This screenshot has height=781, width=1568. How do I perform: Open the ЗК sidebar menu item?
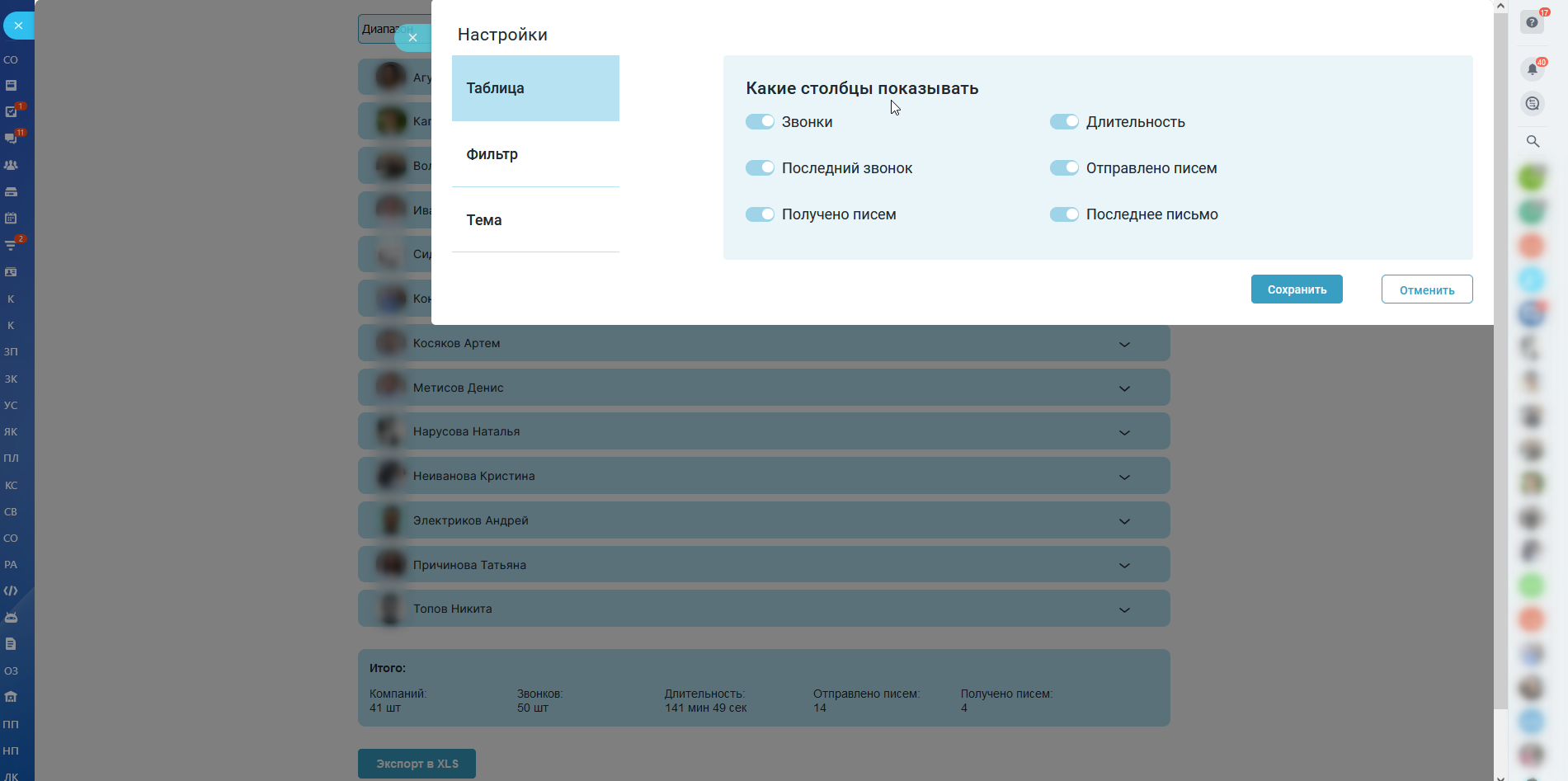tap(11, 379)
